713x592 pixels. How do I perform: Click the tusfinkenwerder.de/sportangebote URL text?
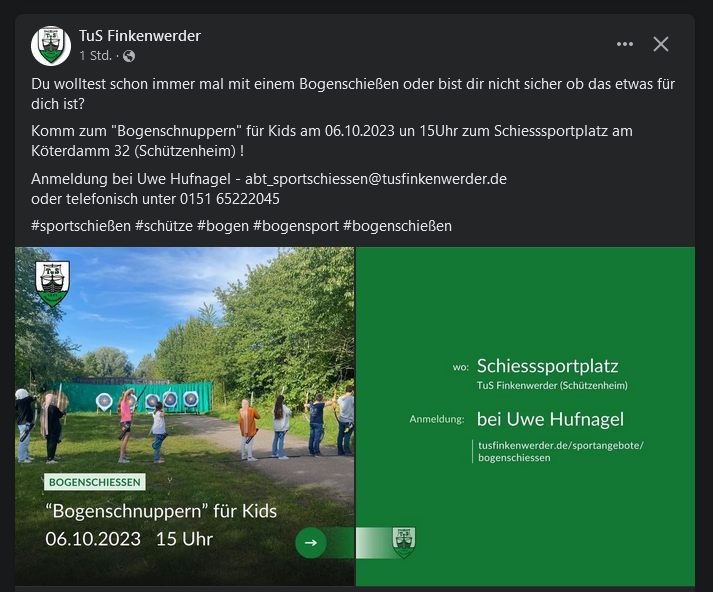pos(561,451)
